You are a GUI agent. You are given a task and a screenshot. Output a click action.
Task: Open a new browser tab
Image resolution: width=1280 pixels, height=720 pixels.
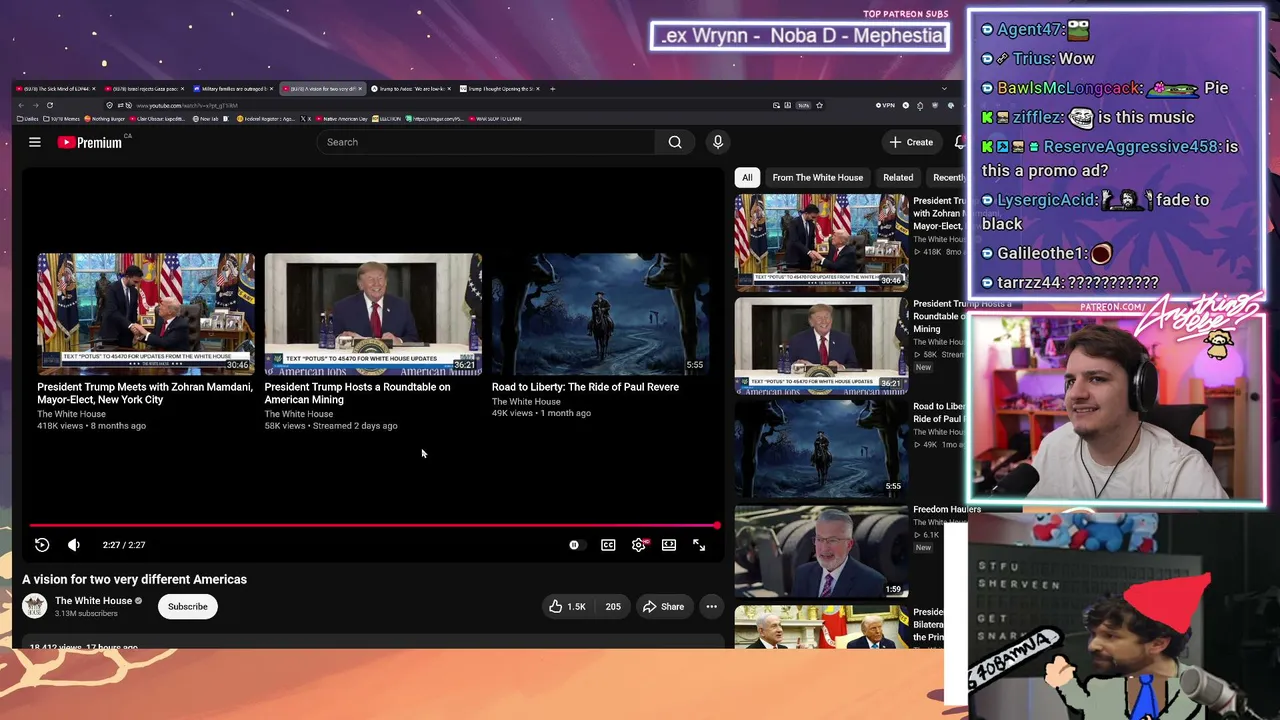pos(553,89)
